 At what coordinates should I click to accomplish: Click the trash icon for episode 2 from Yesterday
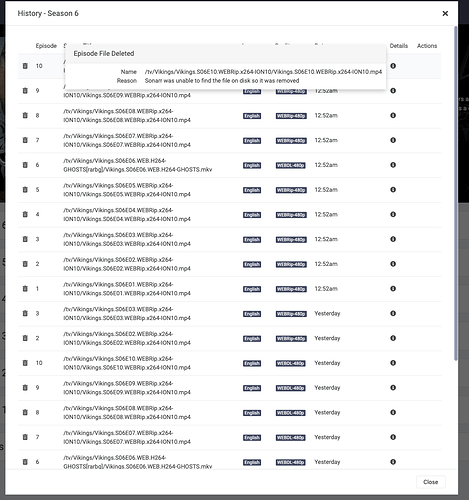(25, 338)
